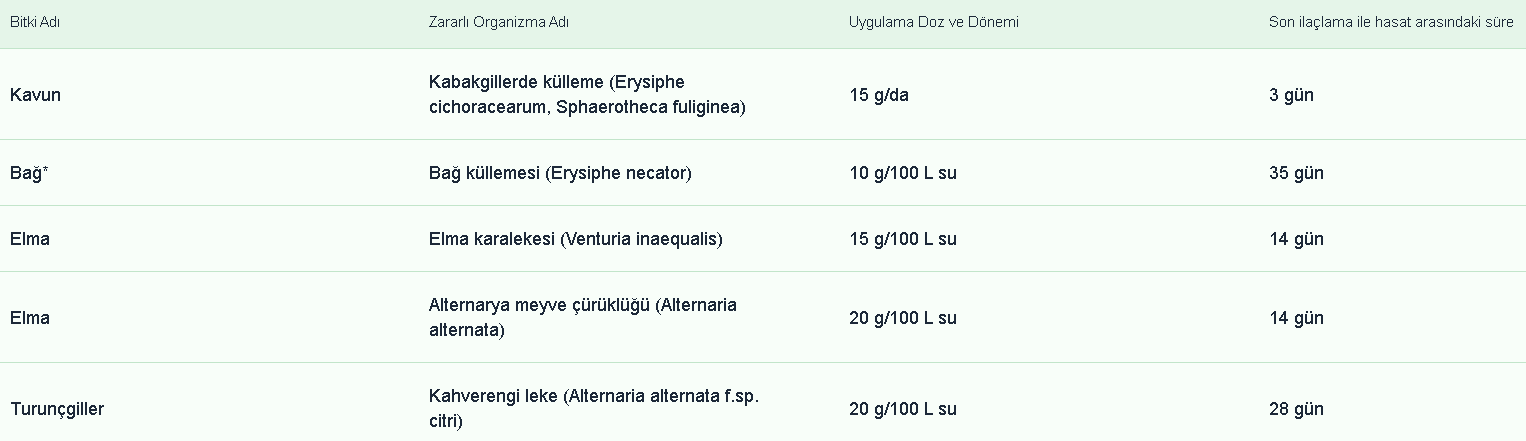The width and height of the screenshot is (1526, 441).
Task: Click the "Bitki Adı" column header
Action: click(x=35, y=22)
